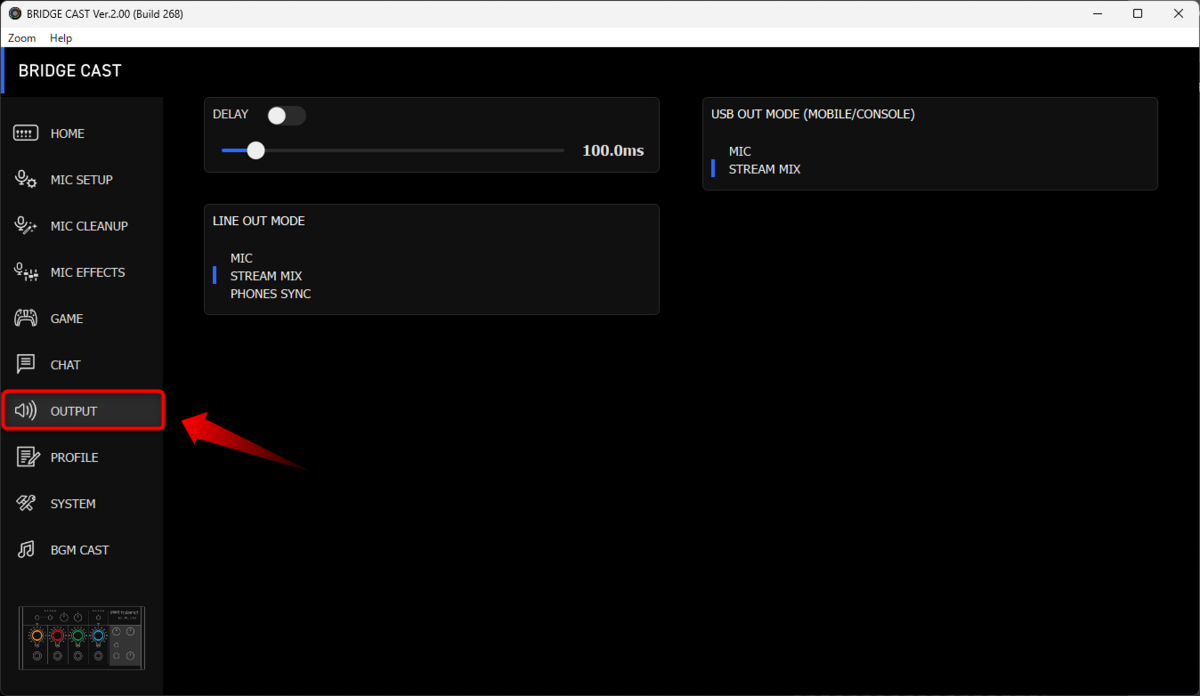Click the Bridge Cast device thumbnail
Image resolution: width=1200 pixels, height=696 pixels.
click(x=82, y=638)
